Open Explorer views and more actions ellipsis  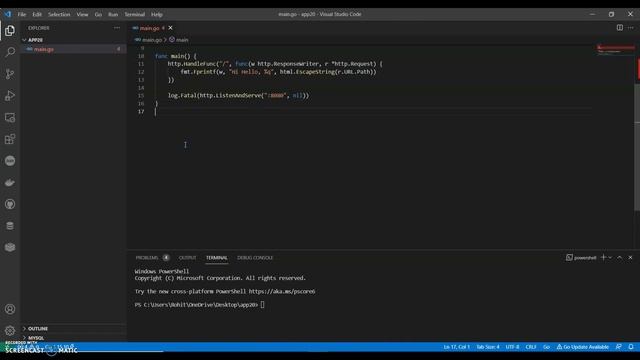(117, 28)
